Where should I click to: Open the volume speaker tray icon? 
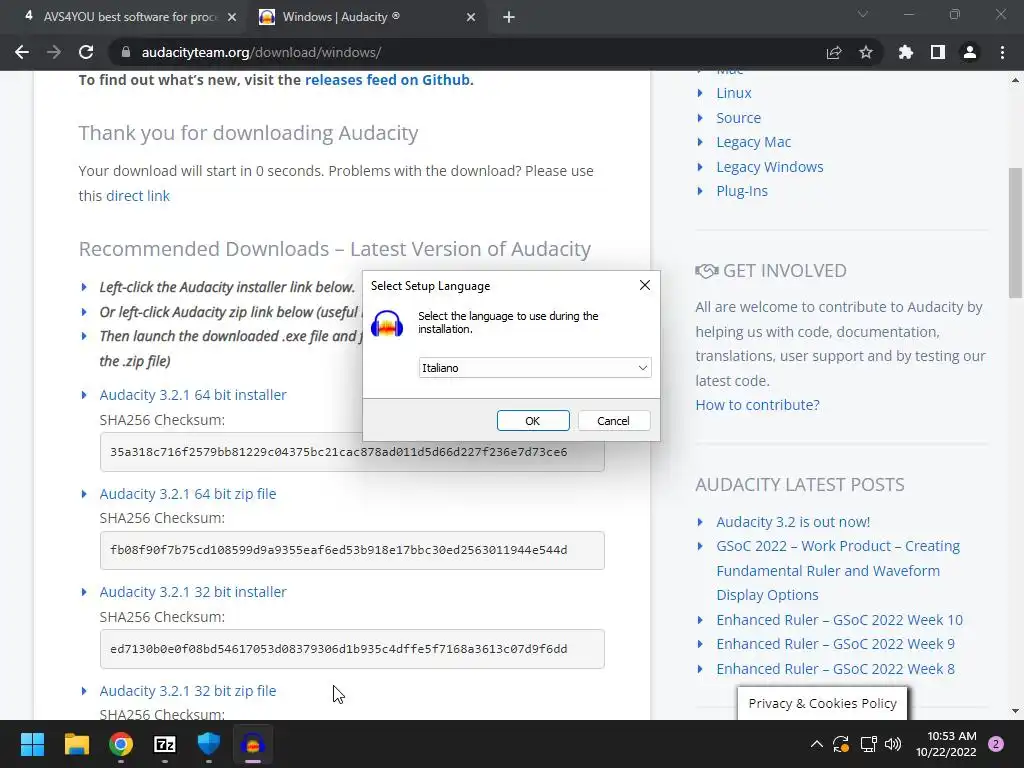pyautogui.click(x=892, y=744)
